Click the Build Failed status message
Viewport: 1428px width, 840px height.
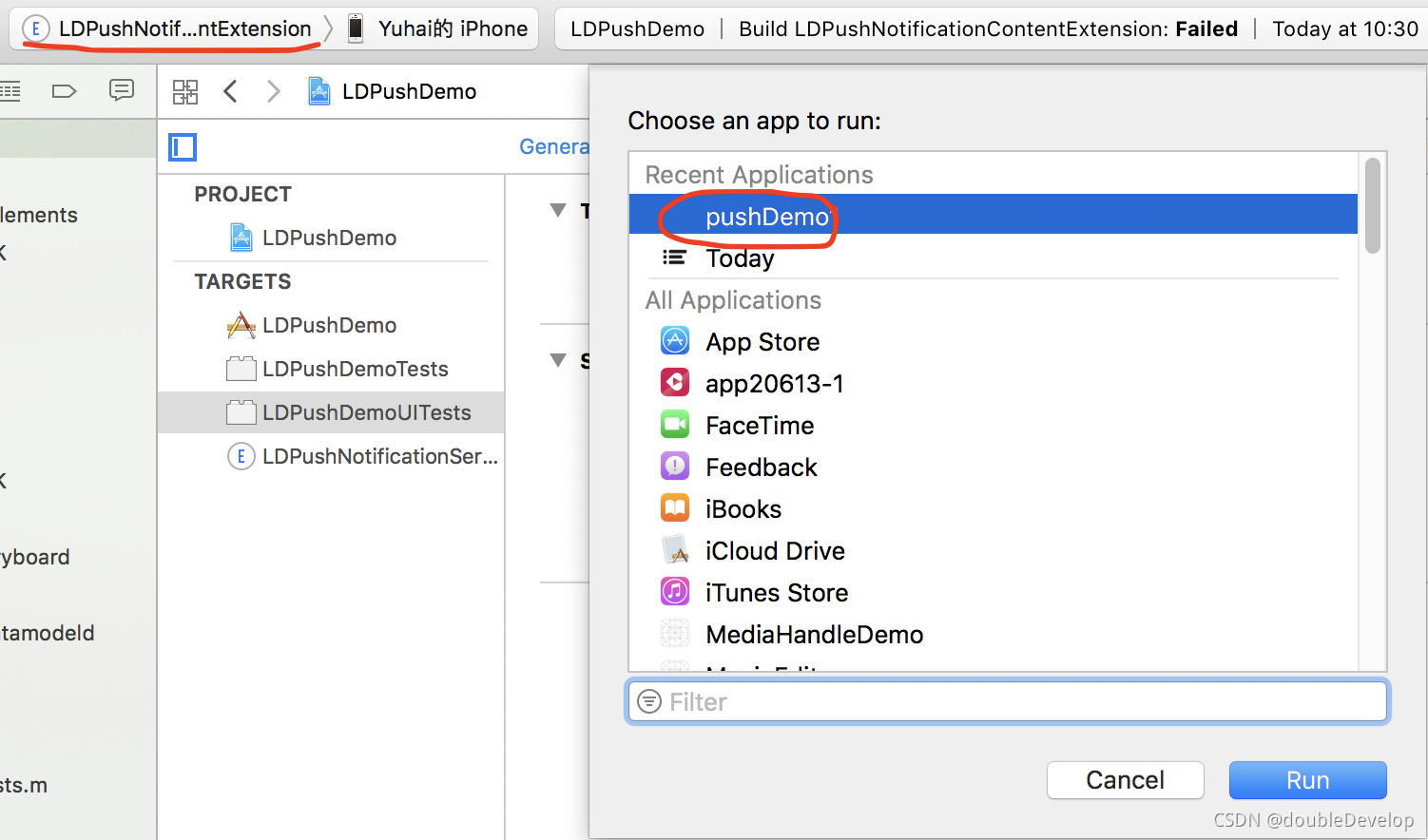click(988, 29)
